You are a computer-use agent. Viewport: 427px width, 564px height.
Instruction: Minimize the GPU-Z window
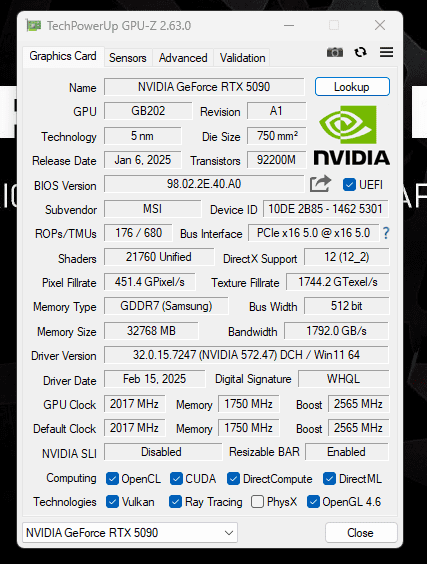pyautogui.click(x=289, y=26)
